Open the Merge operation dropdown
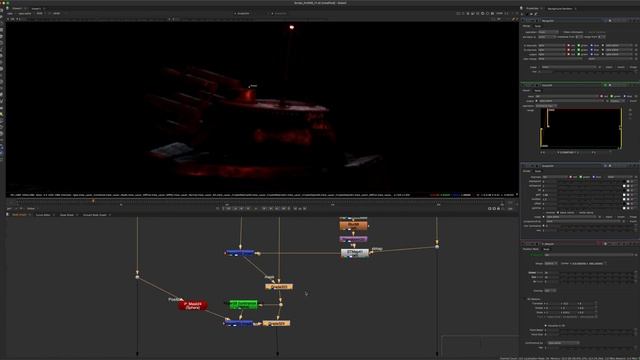Image resolution: width=640 pixels, height=360 pixels. click(548, 32)
